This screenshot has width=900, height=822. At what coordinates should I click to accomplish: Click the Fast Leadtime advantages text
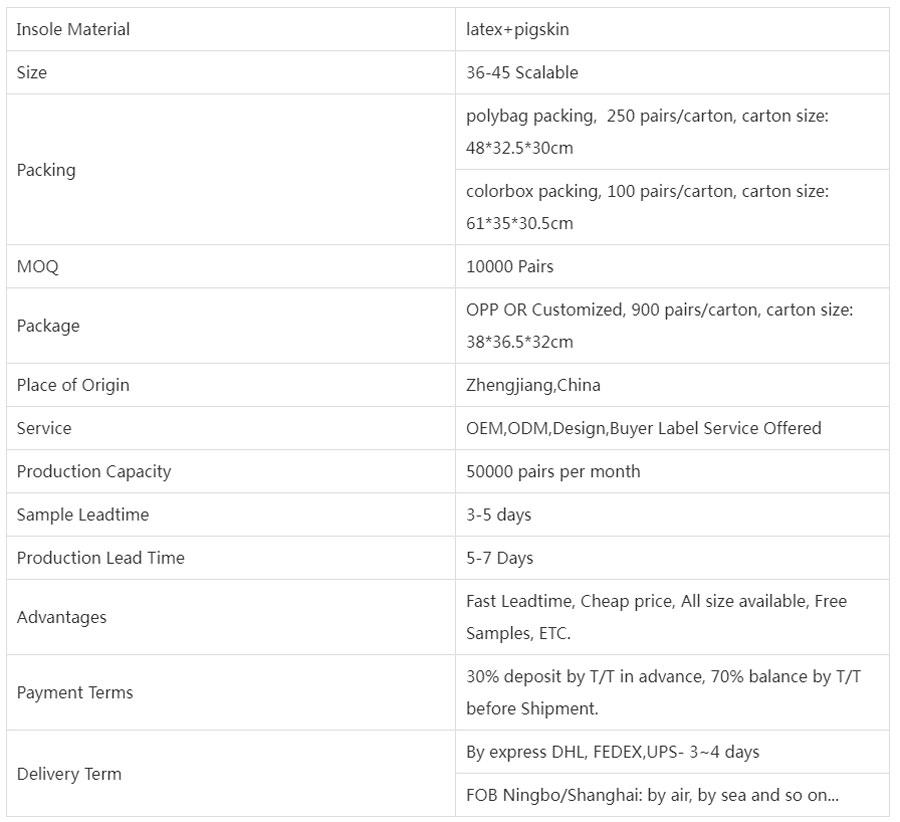click(x=656, y=617)
